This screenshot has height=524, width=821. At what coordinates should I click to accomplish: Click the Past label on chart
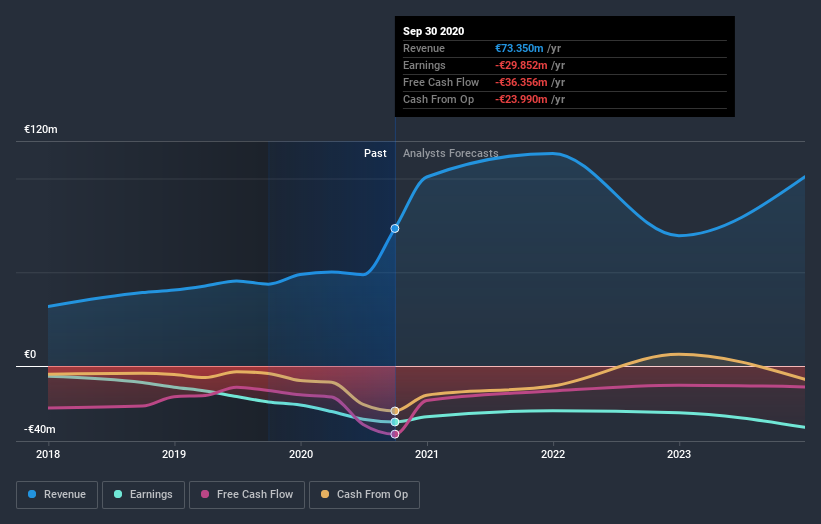(375, 153)
